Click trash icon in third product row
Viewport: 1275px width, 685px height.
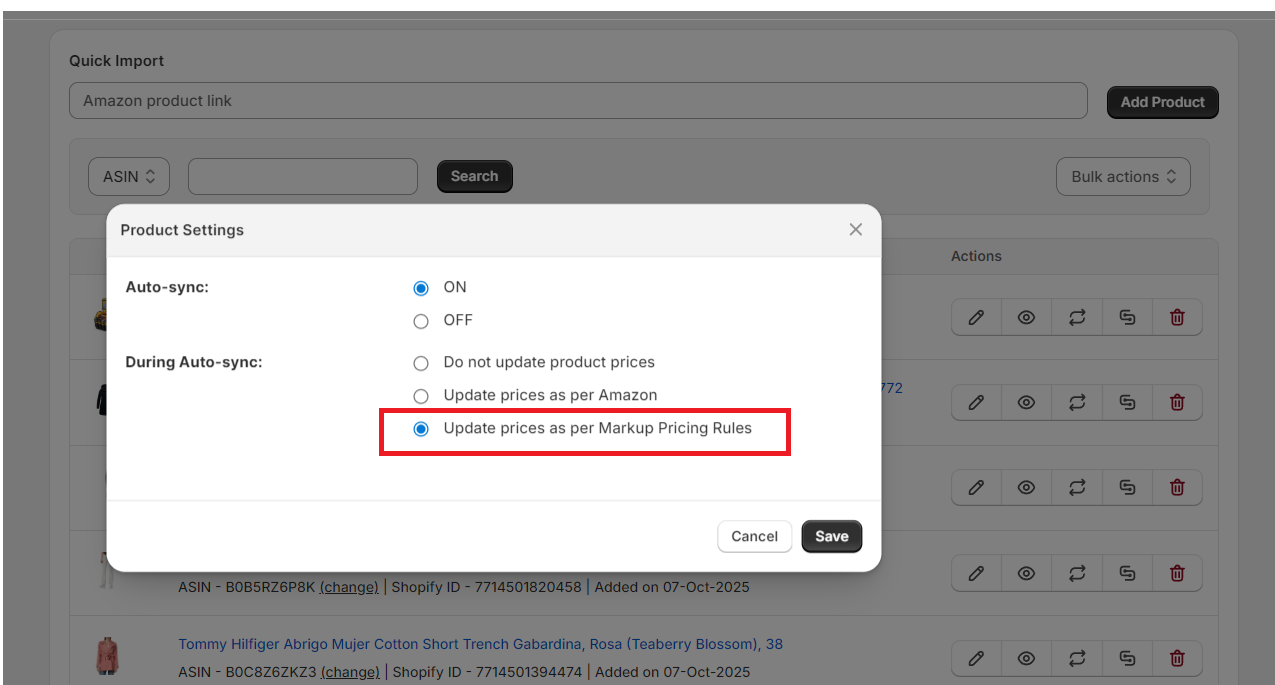(1177, 487)
